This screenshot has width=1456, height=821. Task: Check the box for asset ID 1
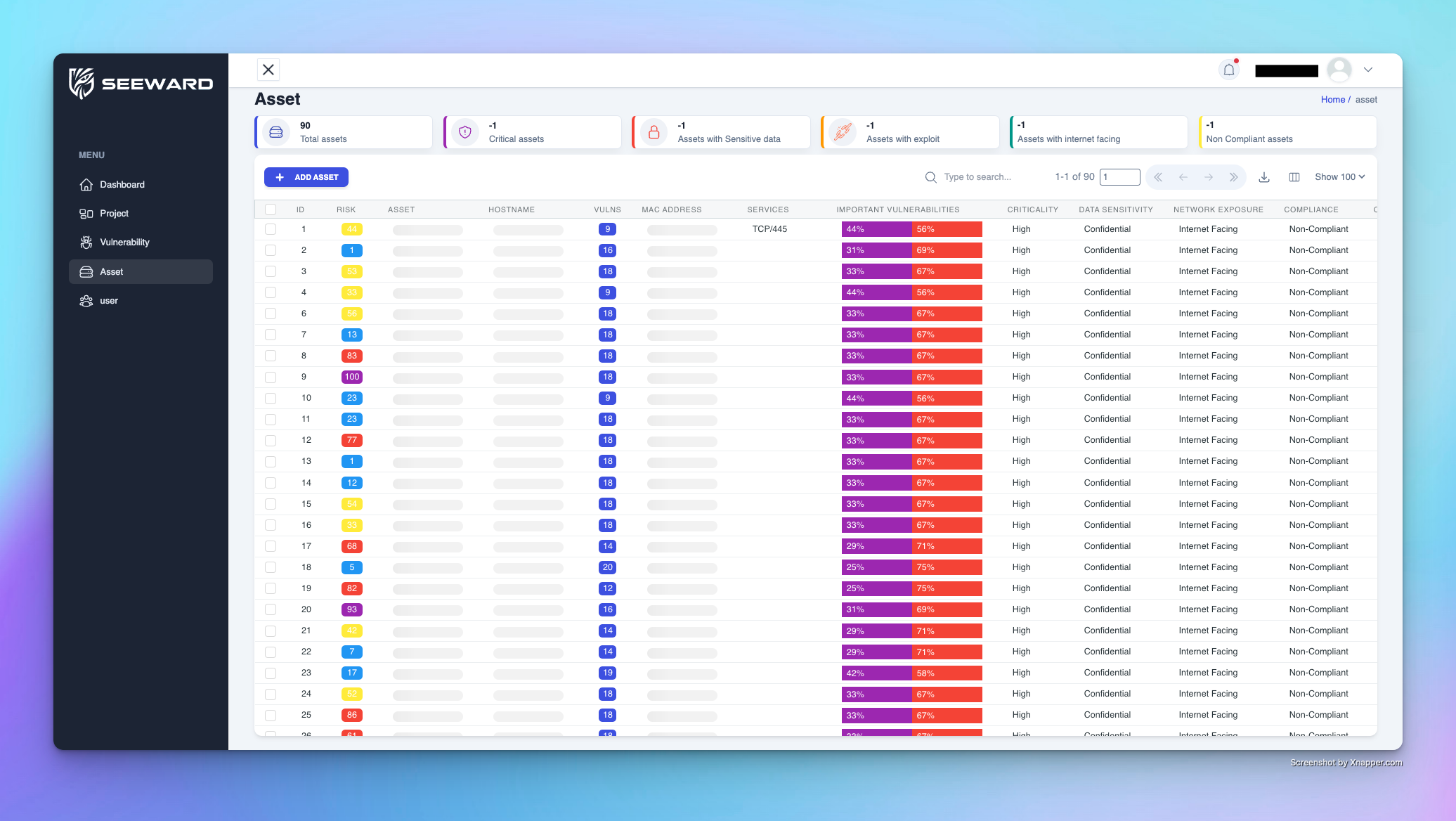(x=271, y=229)
